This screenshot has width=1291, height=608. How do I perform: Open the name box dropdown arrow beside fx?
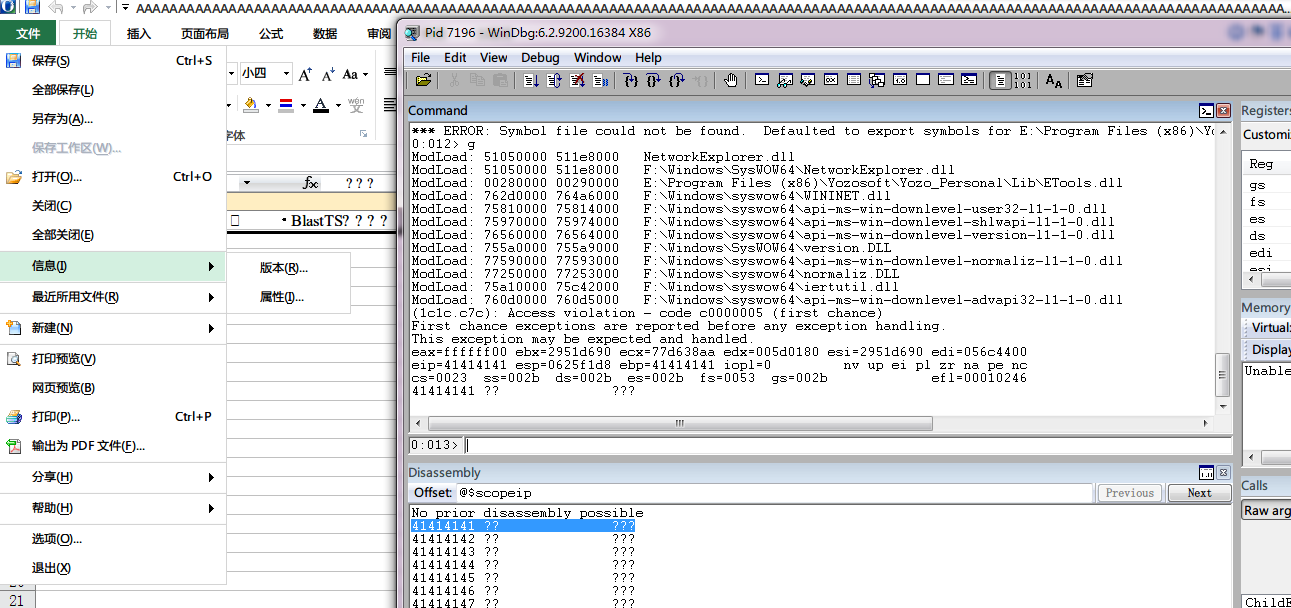[x=249, y=184]
